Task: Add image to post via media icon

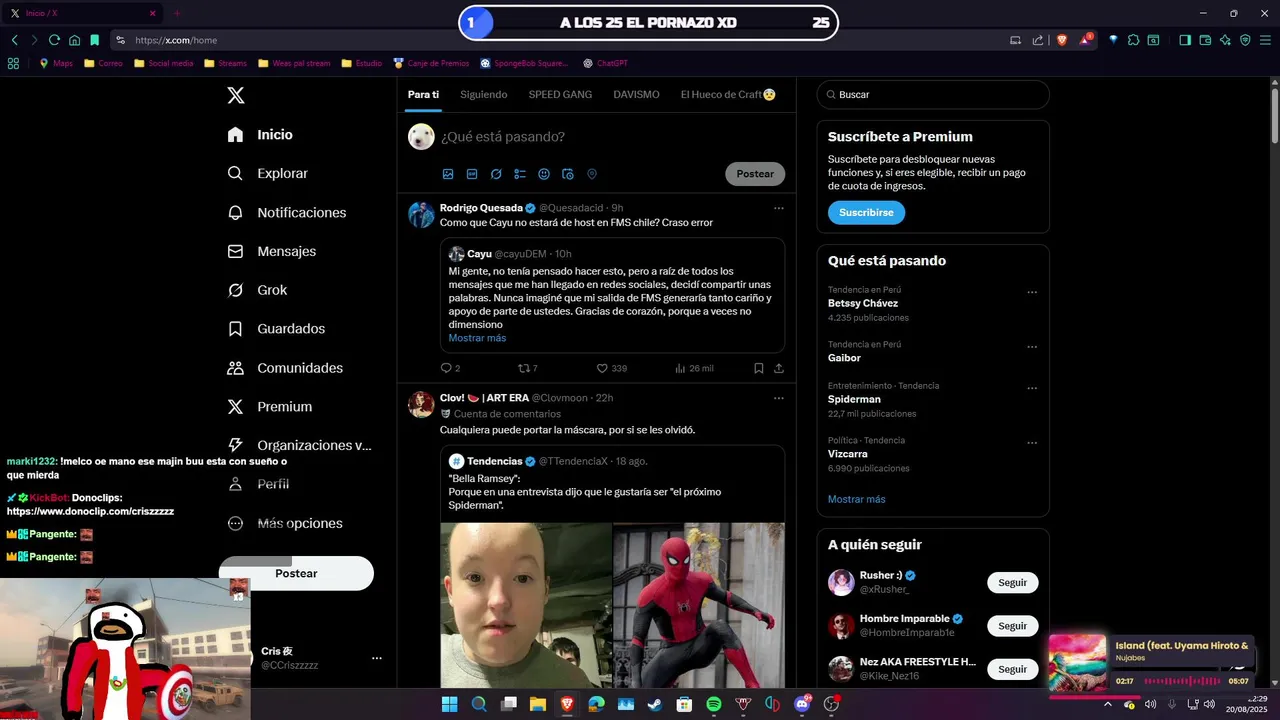Action: [x=448, y=174]
